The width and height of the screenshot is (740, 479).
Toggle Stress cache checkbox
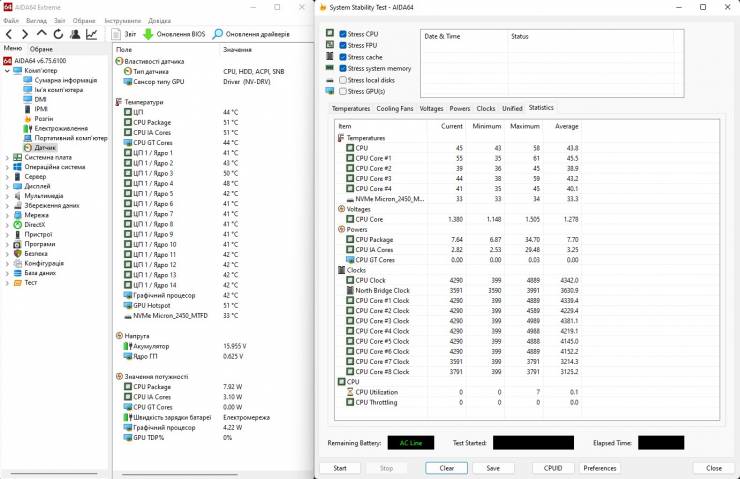pos(343,57)
